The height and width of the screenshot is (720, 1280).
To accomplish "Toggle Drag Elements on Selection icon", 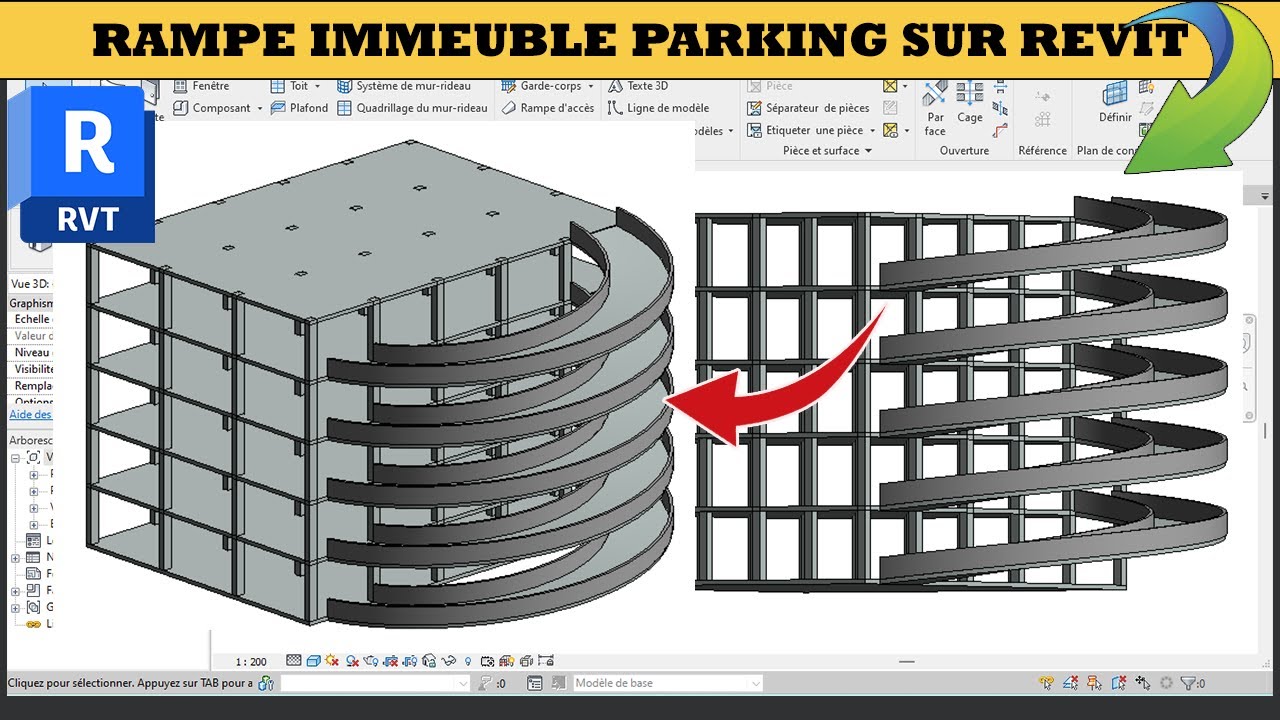I will pyautogui.click(x=1143, y=683).
